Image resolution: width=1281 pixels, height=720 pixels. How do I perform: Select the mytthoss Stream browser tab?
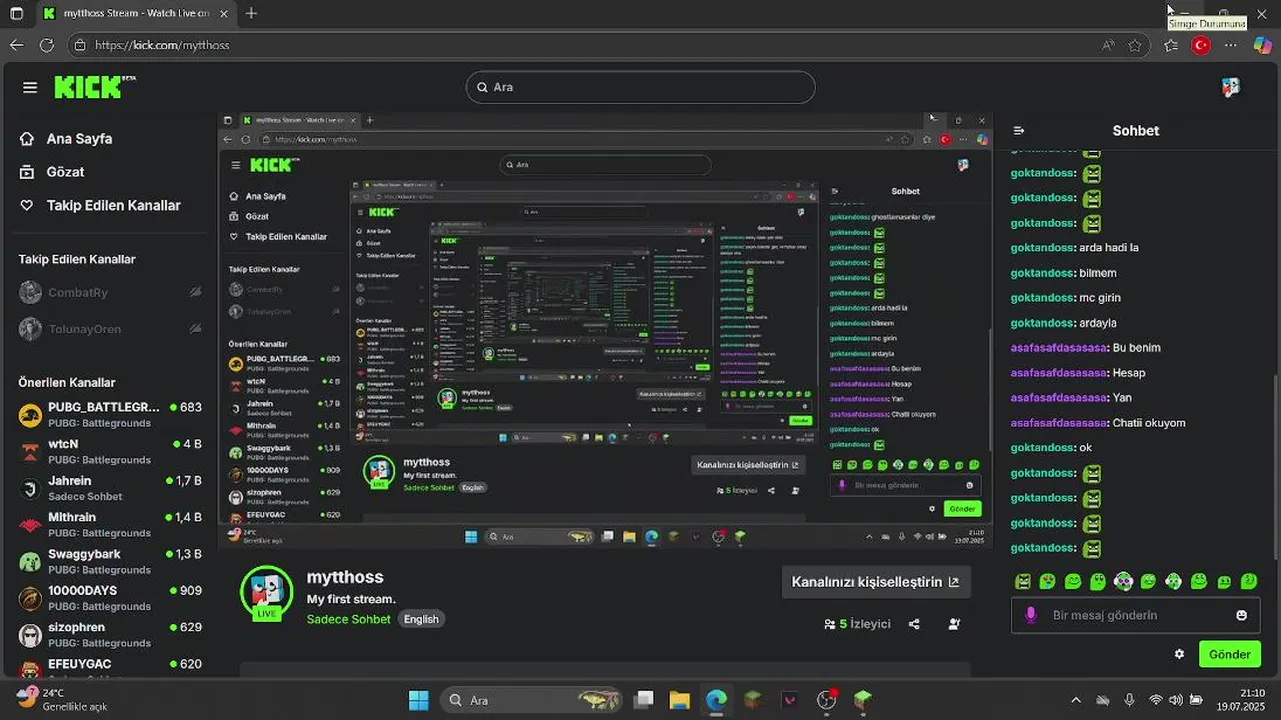[137, 13]
